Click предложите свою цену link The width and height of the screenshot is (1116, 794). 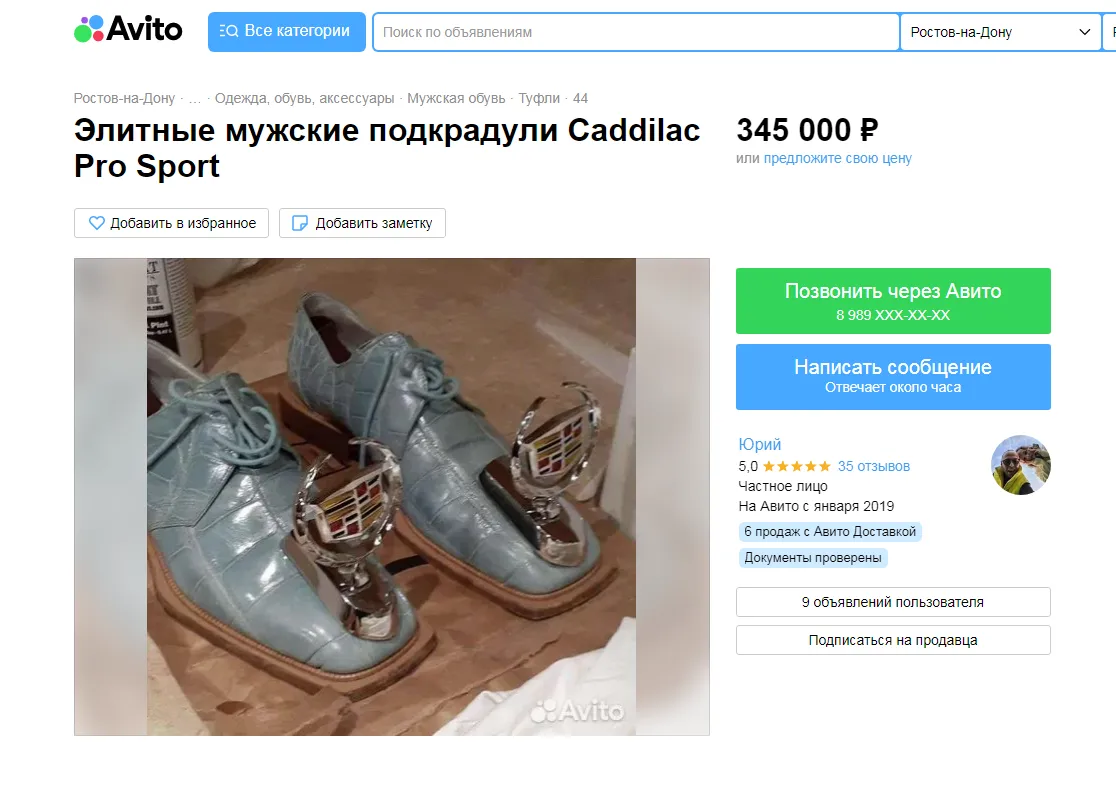click(837, 158)
